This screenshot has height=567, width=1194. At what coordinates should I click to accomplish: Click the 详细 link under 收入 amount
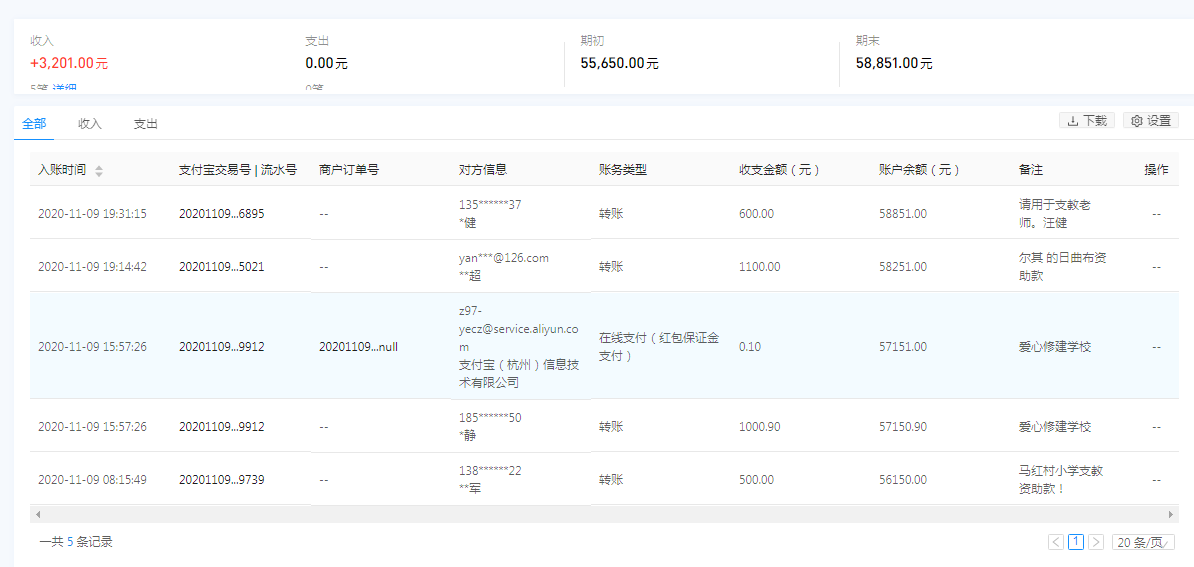click(x=64, y=89)
